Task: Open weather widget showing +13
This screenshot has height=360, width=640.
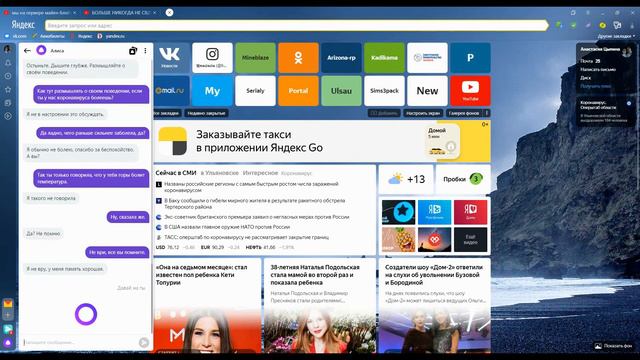Action: (x=406, y=179)
